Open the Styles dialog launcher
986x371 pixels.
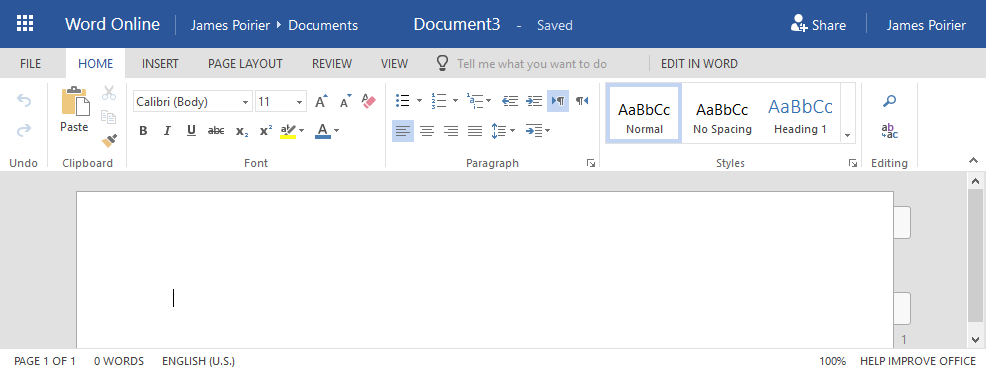[852, 163]
